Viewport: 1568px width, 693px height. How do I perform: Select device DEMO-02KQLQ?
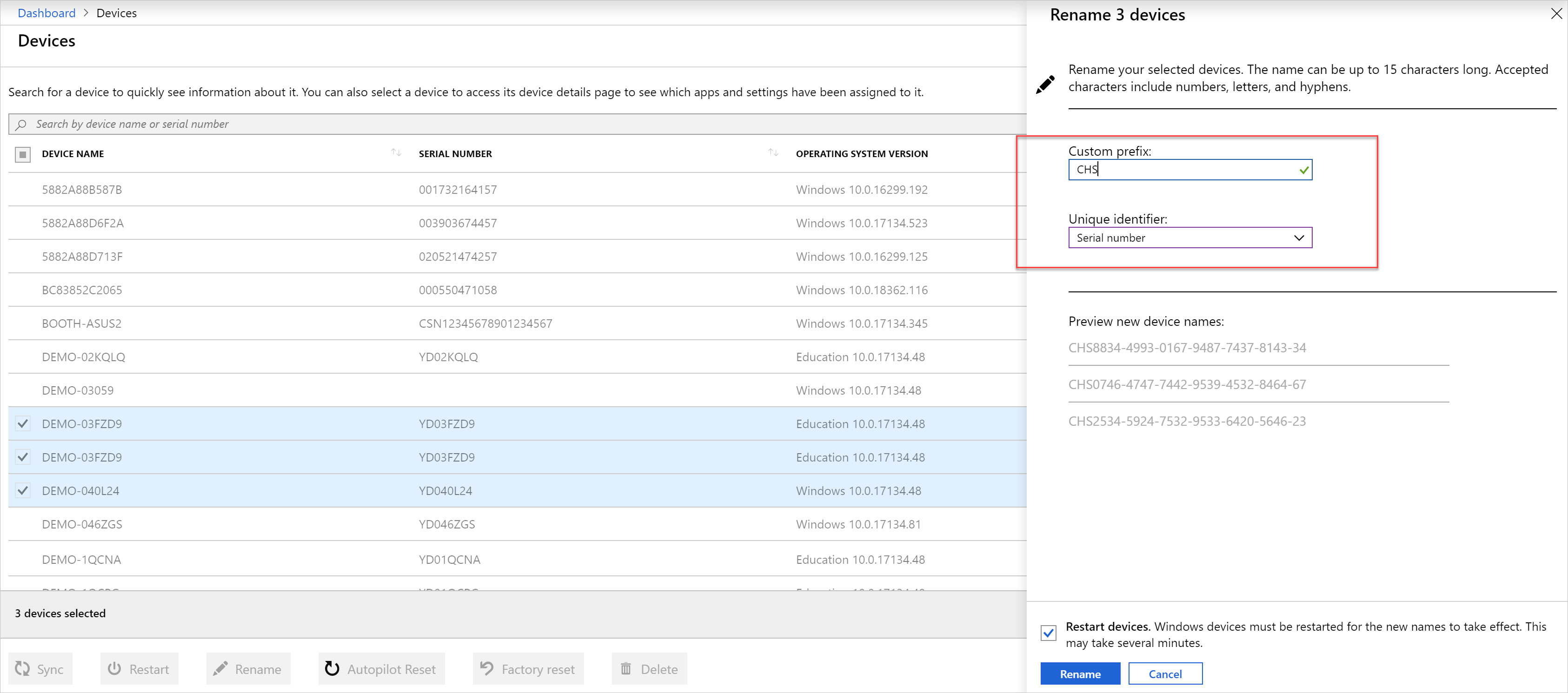[83, 357]
